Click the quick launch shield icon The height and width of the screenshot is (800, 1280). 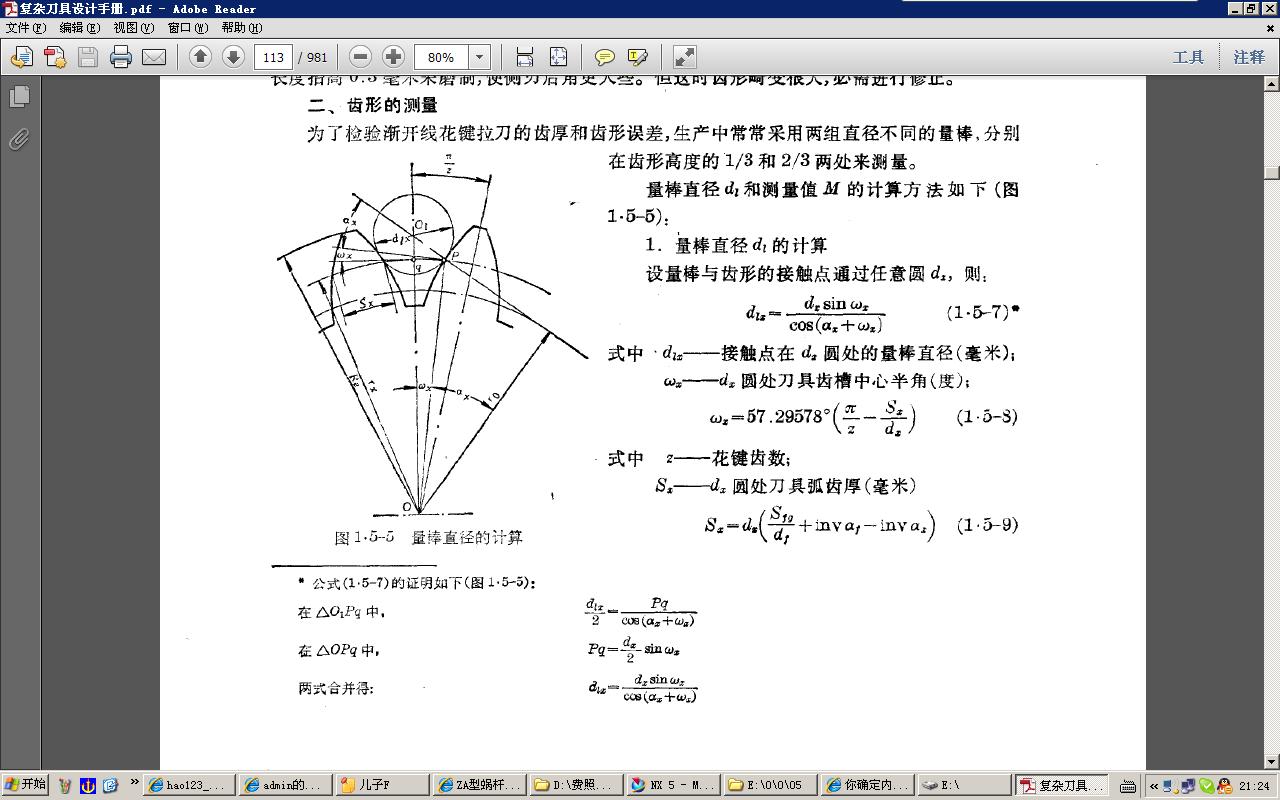point(88,786)
